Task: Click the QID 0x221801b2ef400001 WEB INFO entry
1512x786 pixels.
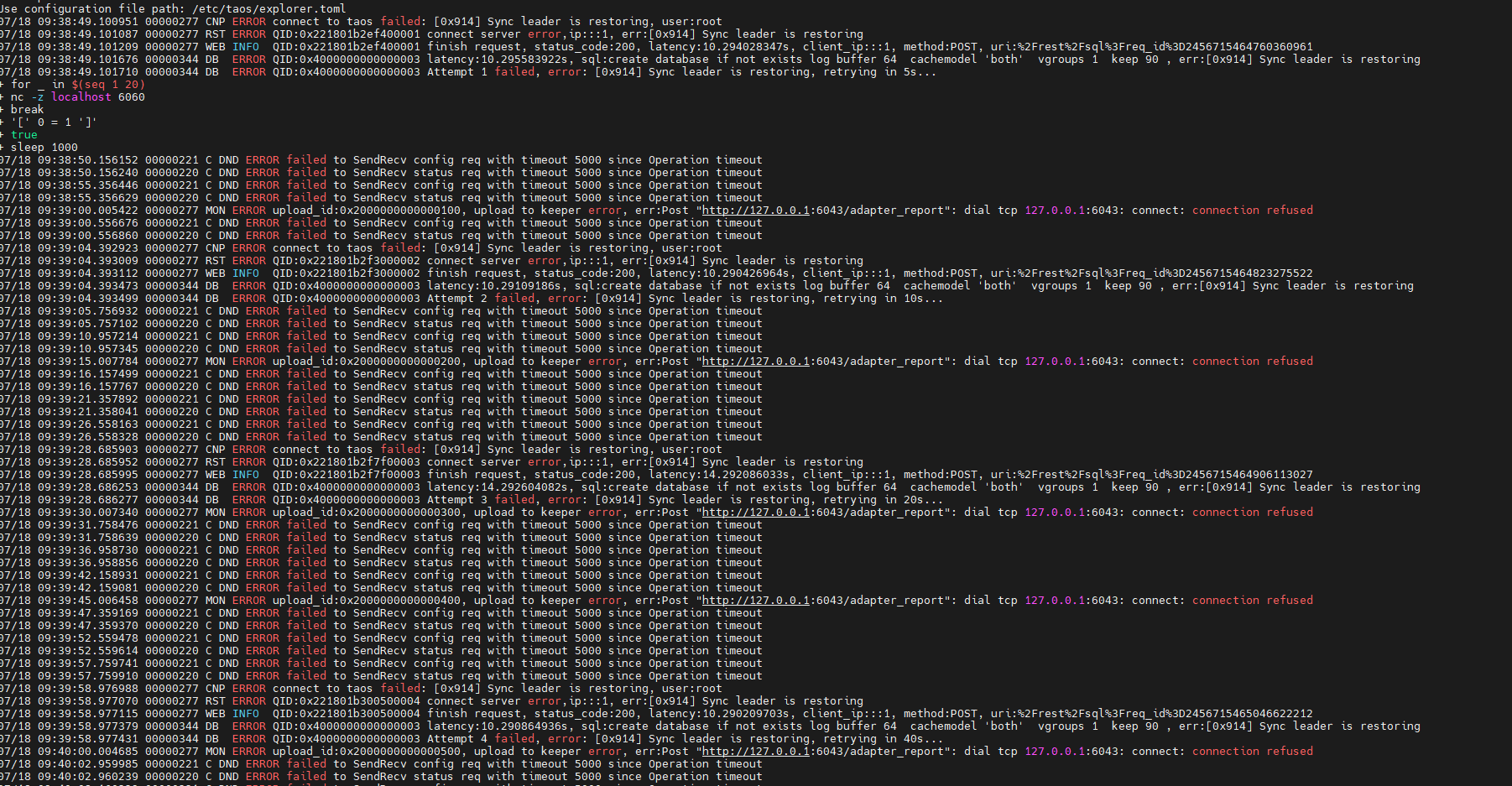Action: [346, 47]
